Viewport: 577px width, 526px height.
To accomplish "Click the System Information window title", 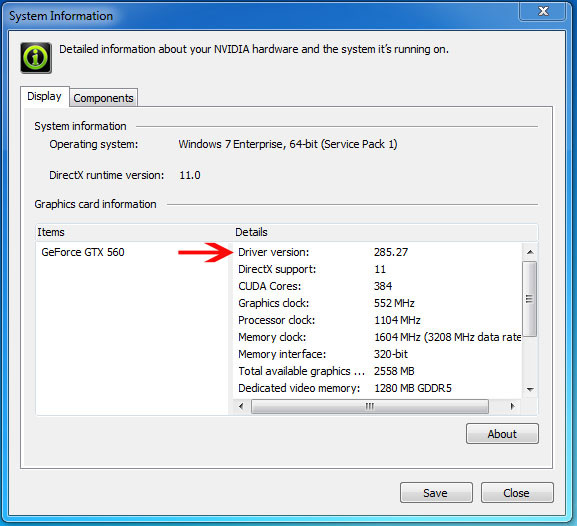I will coord(61,16).
